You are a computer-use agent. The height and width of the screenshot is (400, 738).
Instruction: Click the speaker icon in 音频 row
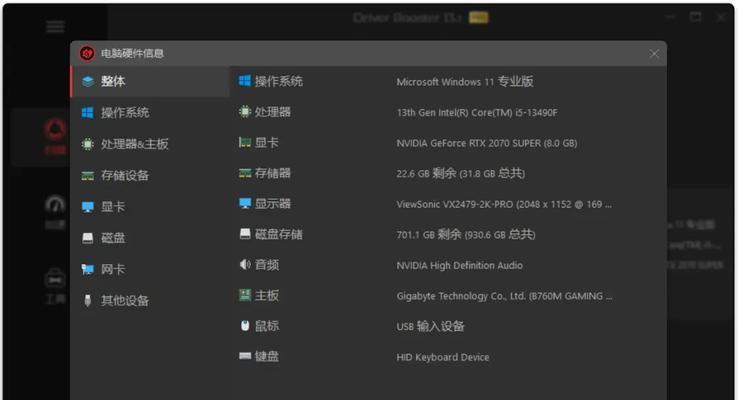tap(245, 264)
